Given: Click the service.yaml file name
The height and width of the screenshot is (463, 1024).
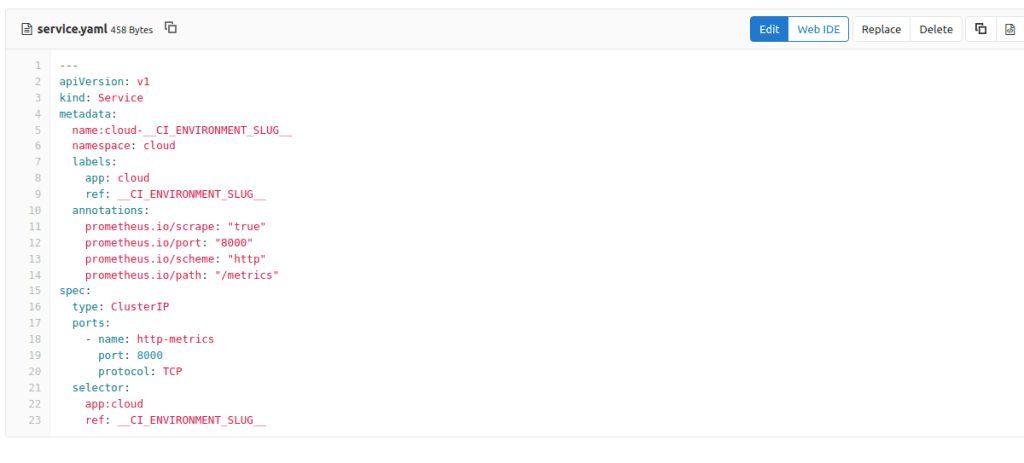Looking at the screenshot, I should coord(72,29).
